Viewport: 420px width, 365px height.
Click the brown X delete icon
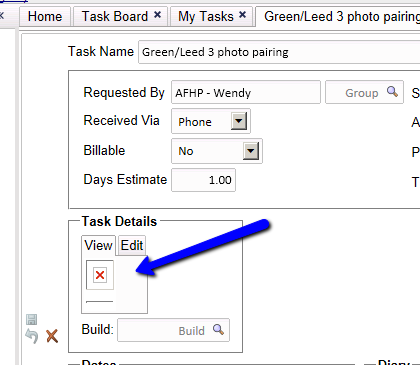pos(52,336)
